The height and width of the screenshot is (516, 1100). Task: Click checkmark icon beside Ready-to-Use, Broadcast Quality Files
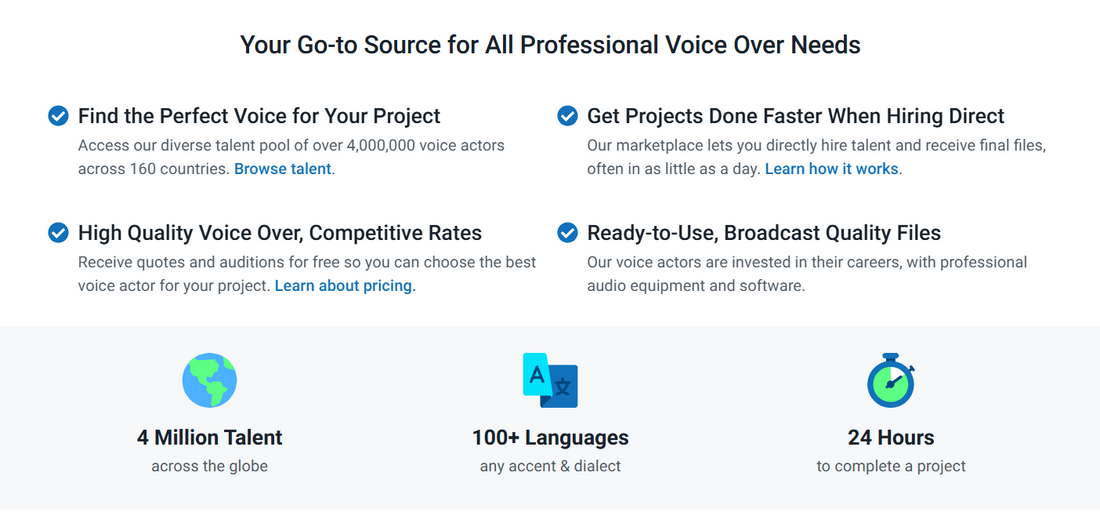(x=568, y=233)
